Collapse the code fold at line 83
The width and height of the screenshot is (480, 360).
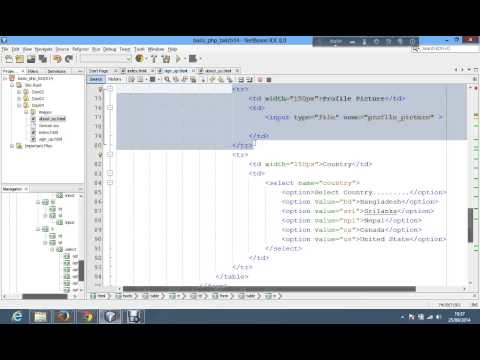[x=110, y=173]
